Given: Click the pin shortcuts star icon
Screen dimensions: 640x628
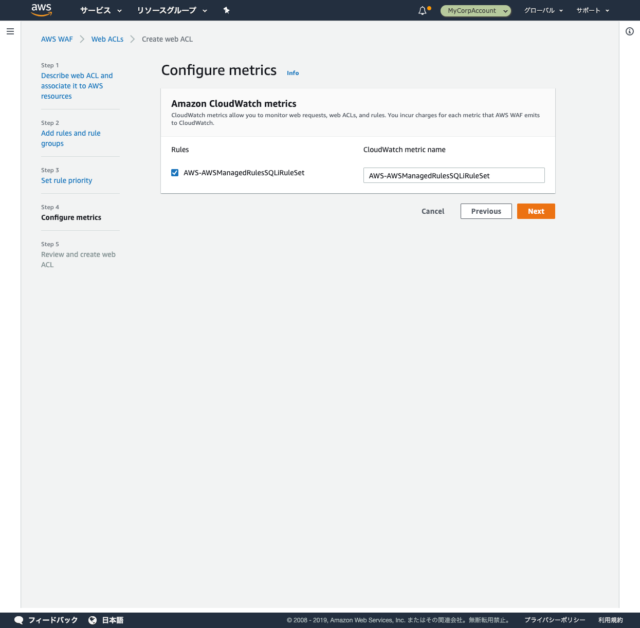Looking at the screenshot, I should tap(227, 10).
